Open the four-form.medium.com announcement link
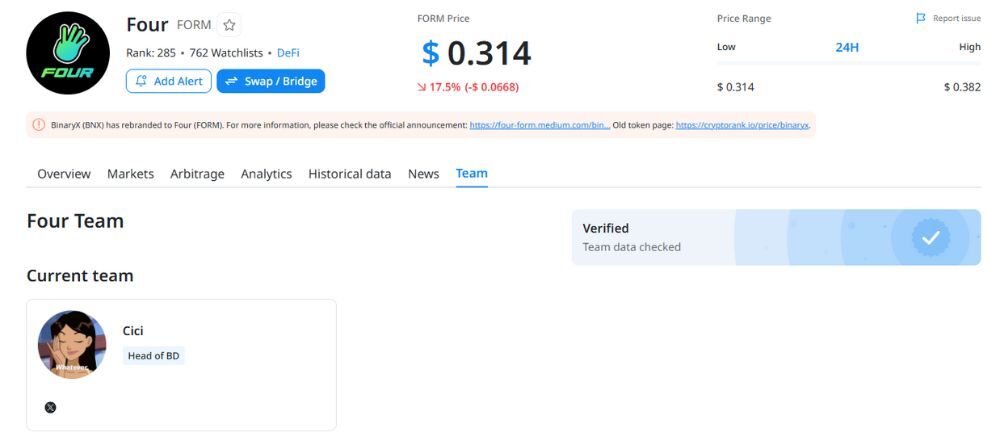The image size is (1000, 443). pos(539,125)
